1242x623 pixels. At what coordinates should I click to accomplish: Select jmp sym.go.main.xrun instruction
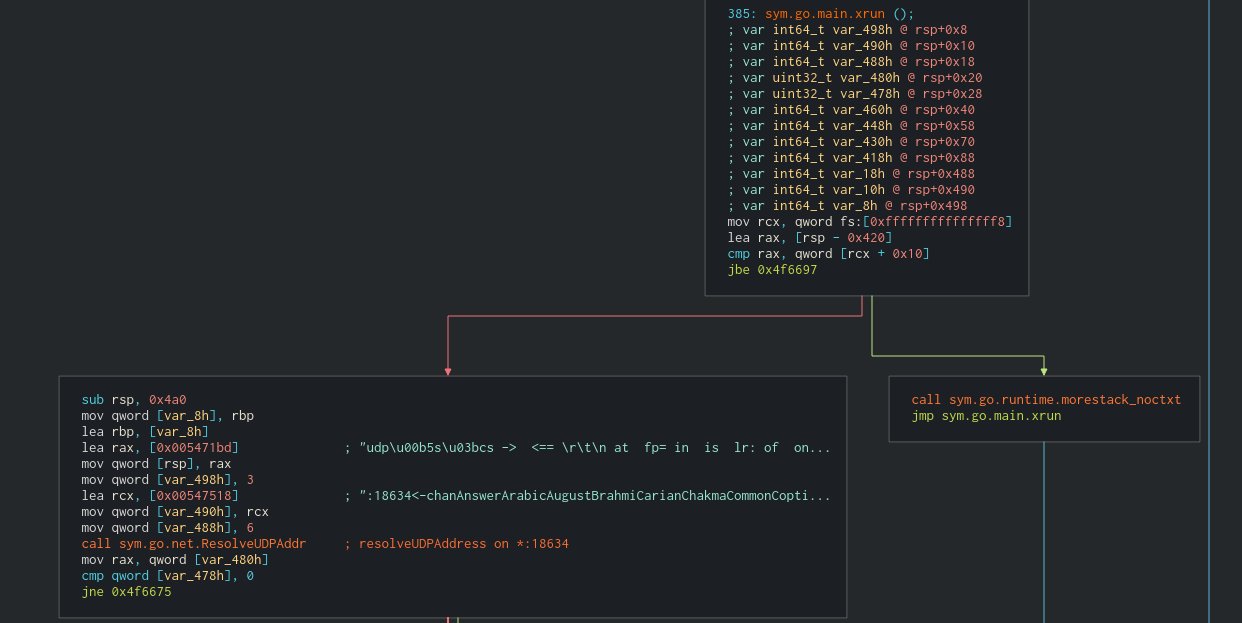(986, 416)
